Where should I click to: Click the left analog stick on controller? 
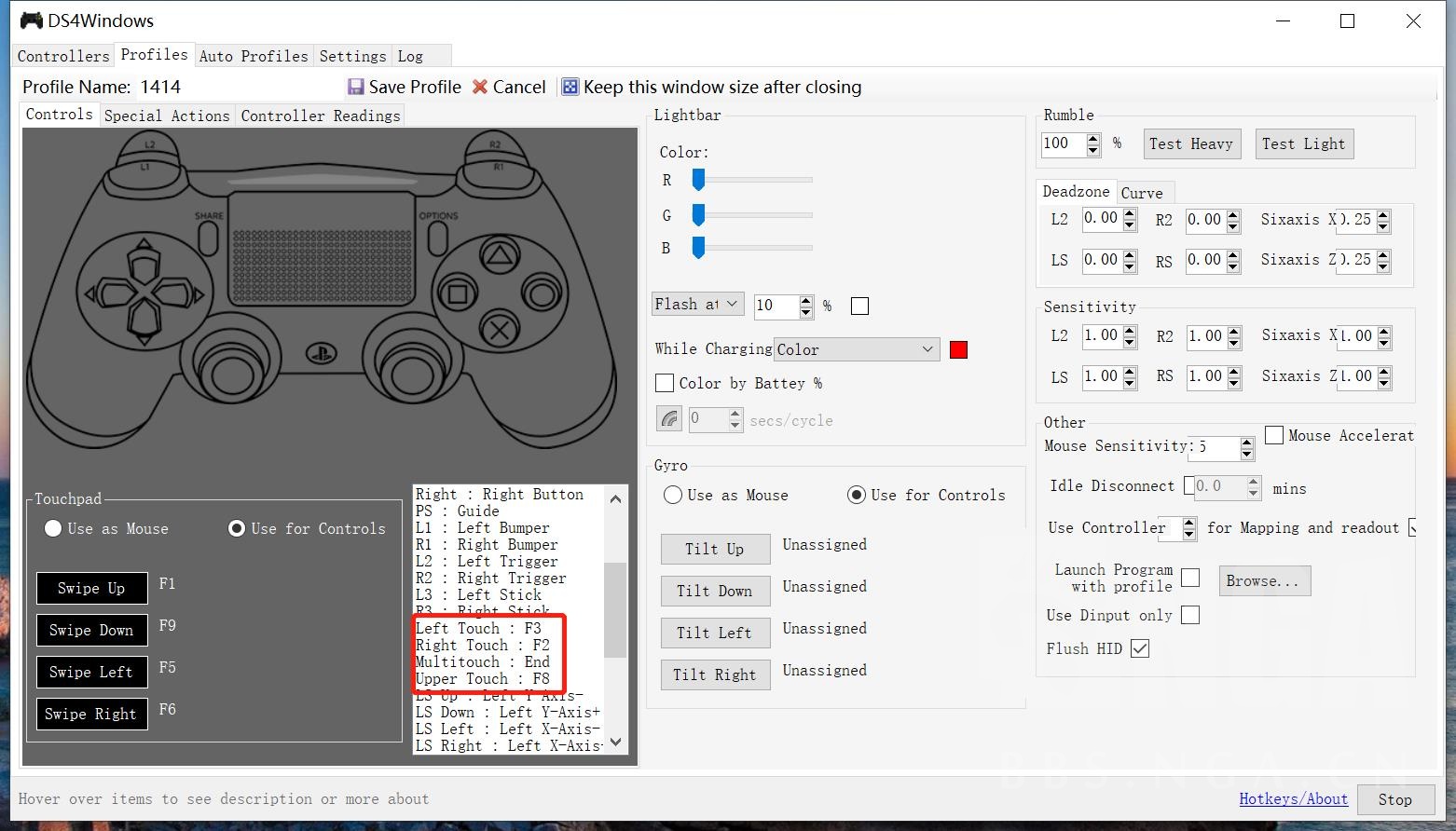click(x=232, y=374)
